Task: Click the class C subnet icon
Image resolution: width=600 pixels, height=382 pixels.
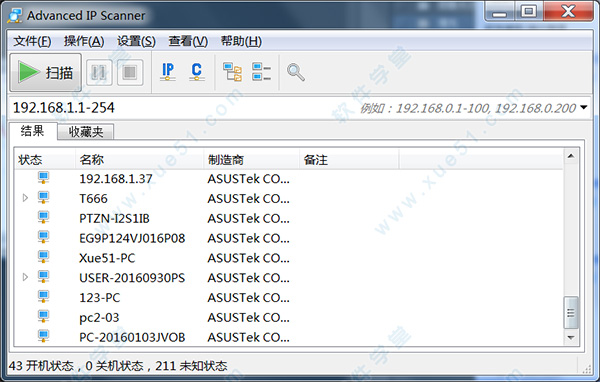Action: [x=197, y=72]
